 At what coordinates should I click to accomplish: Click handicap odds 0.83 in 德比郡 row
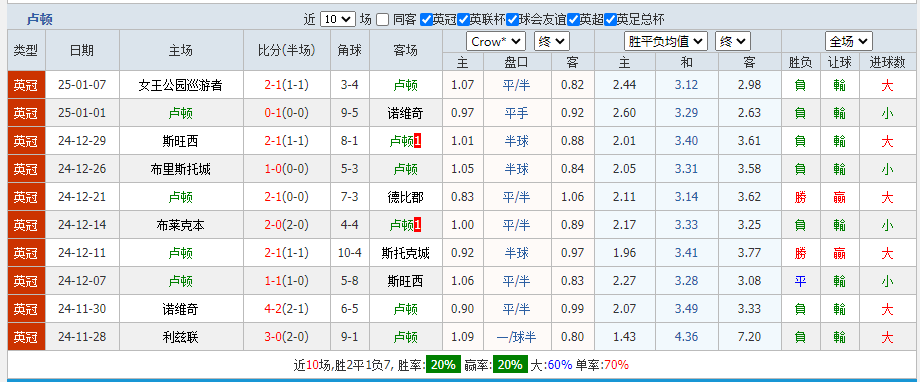coord(462,197)
